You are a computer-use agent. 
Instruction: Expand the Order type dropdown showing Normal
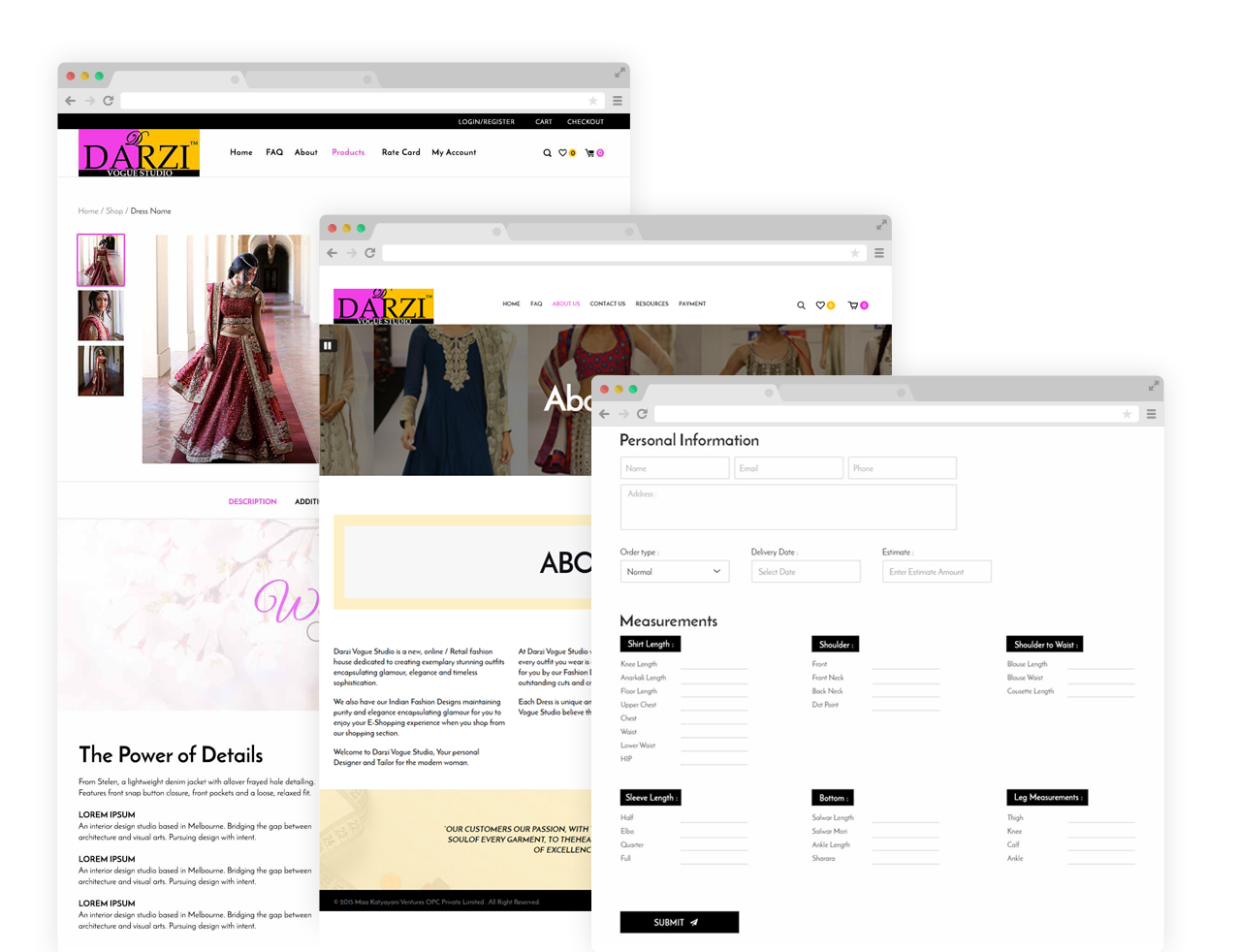click(x=674, y=572)
